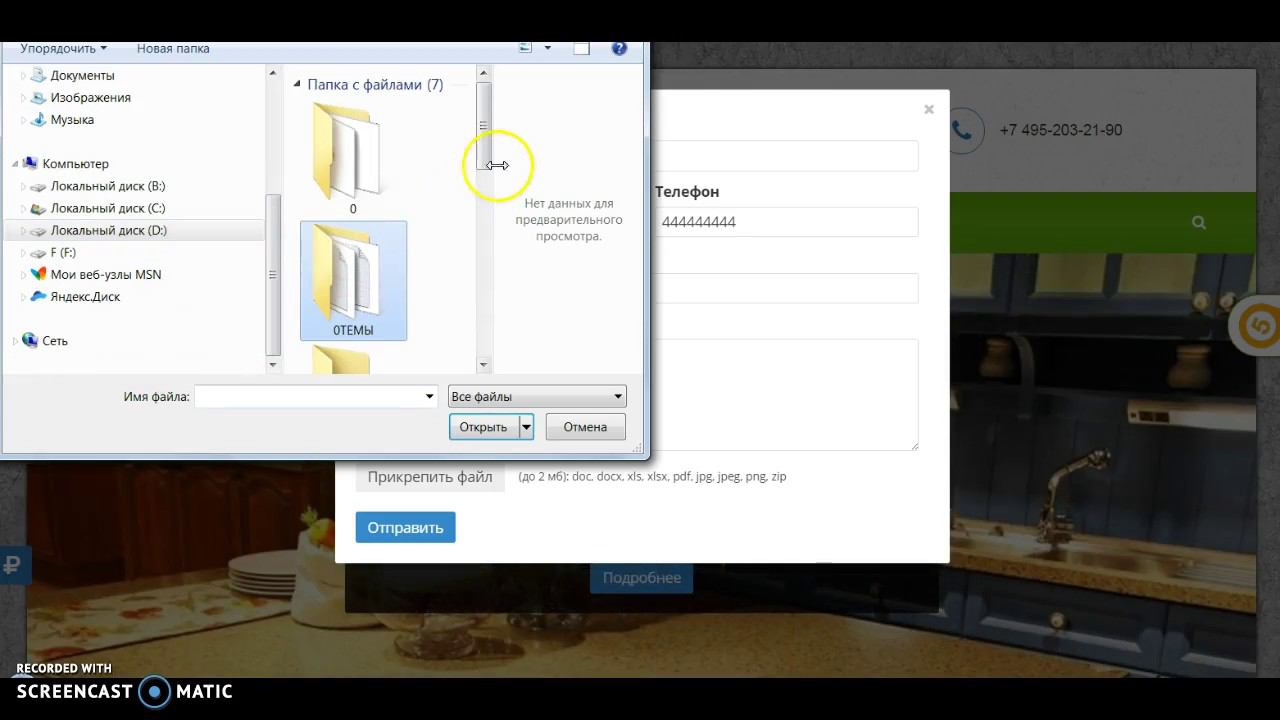Viewport: 1280px width, 720px height.
Task: Click the MSN butterfly icon
Action: (38, 274)
